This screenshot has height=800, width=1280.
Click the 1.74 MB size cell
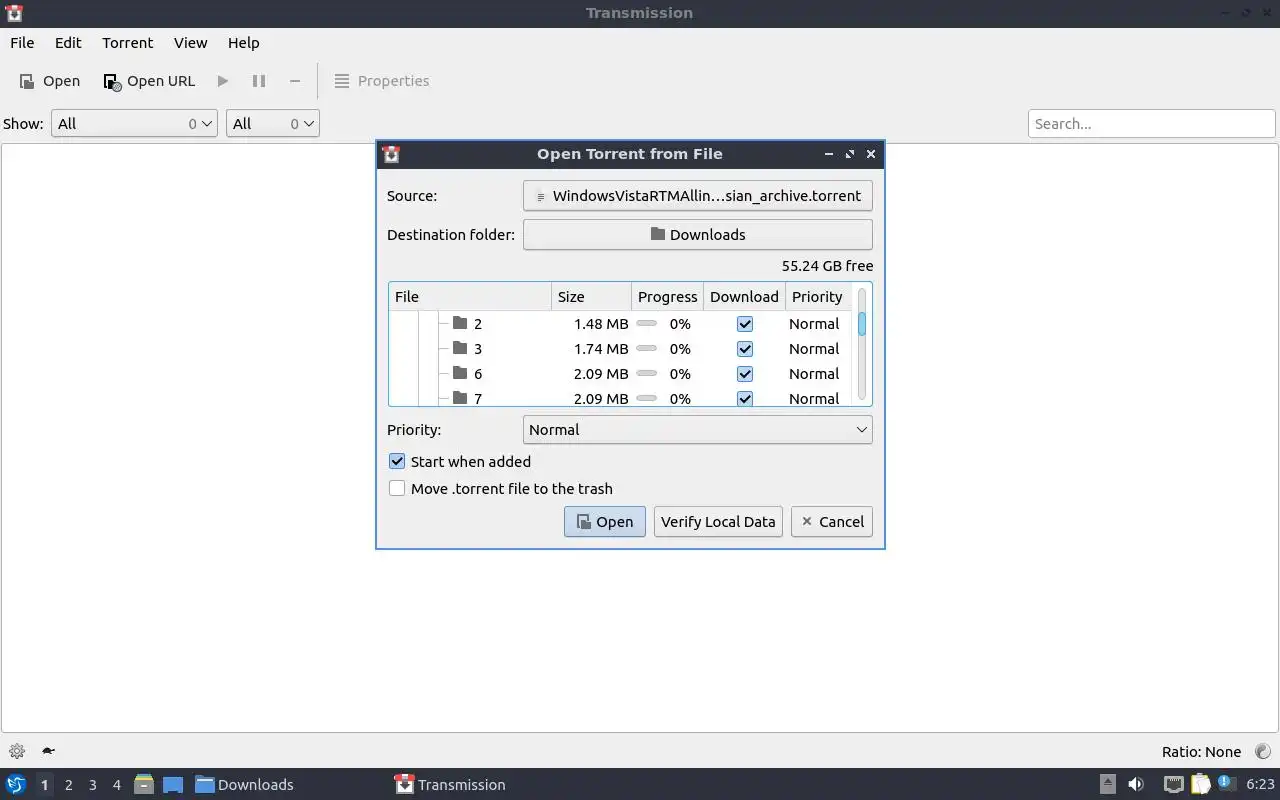pyautogui.click(x=601, y=349)
